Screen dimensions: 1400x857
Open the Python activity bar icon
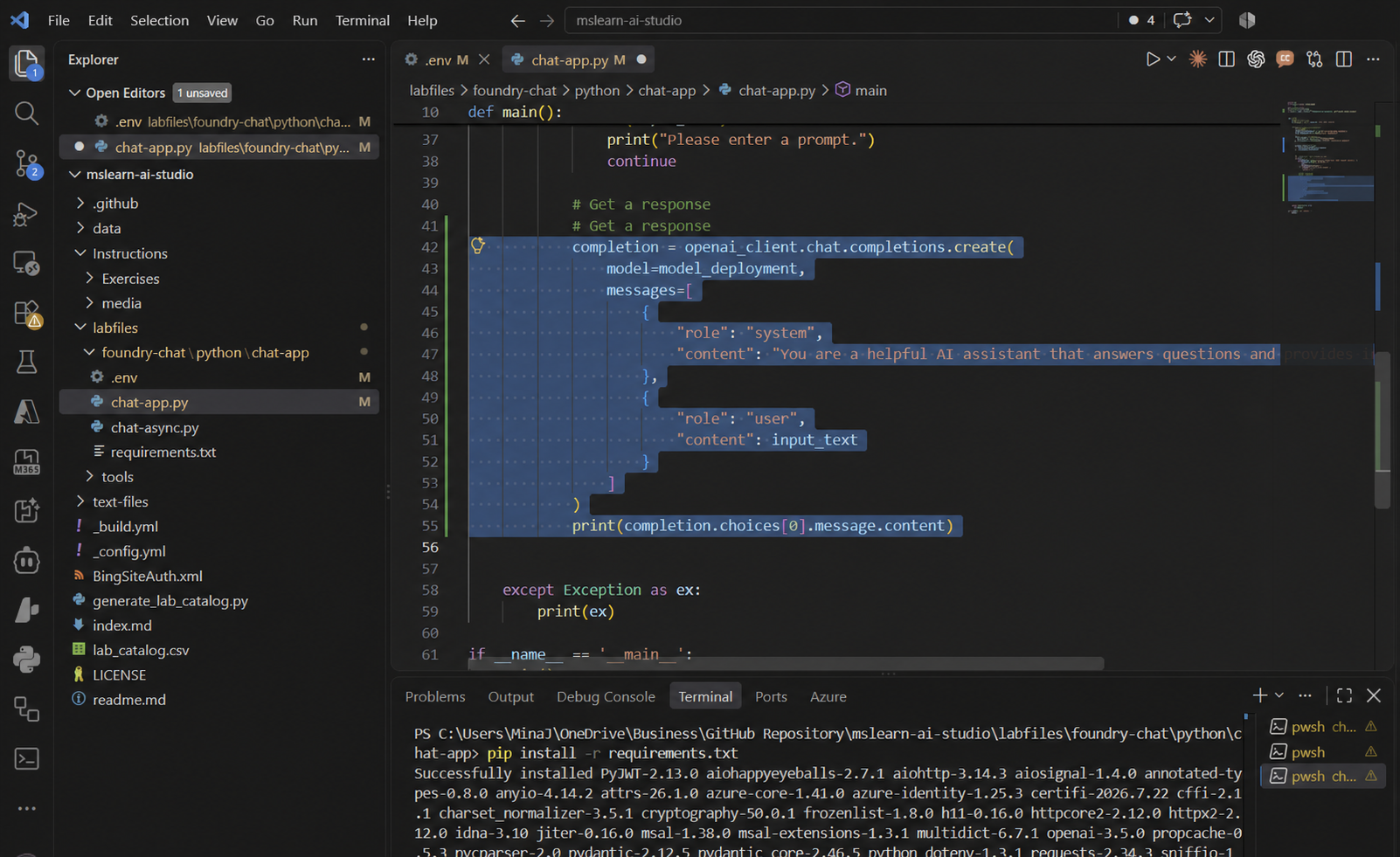tap(26, 659)
